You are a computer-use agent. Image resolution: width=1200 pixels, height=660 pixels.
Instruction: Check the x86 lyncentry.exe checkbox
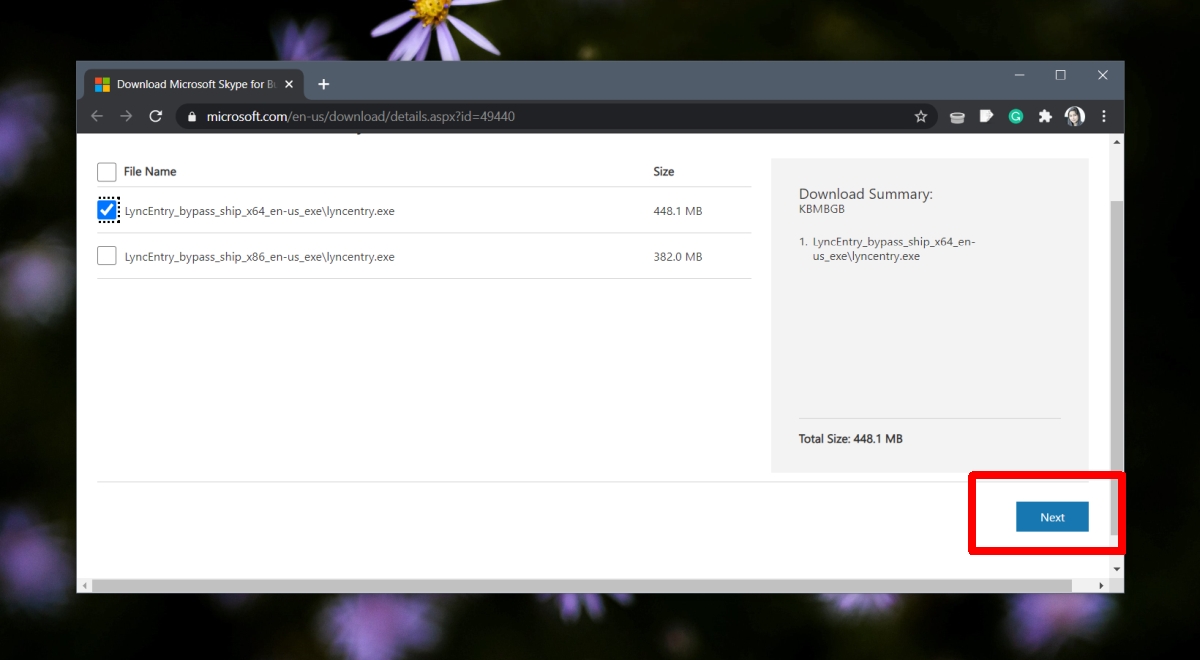click(x=107, y=256)
